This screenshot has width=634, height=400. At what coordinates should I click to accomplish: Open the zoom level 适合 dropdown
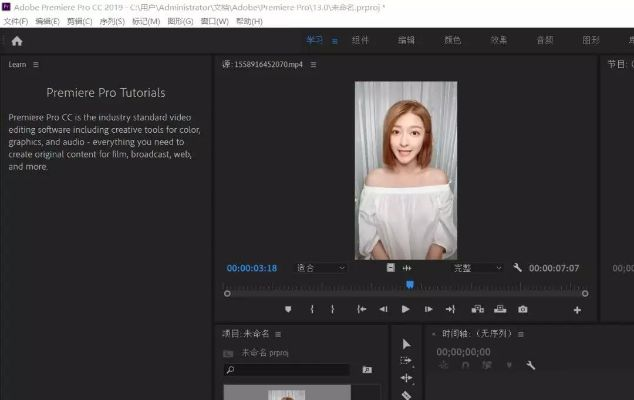point(320,268)
